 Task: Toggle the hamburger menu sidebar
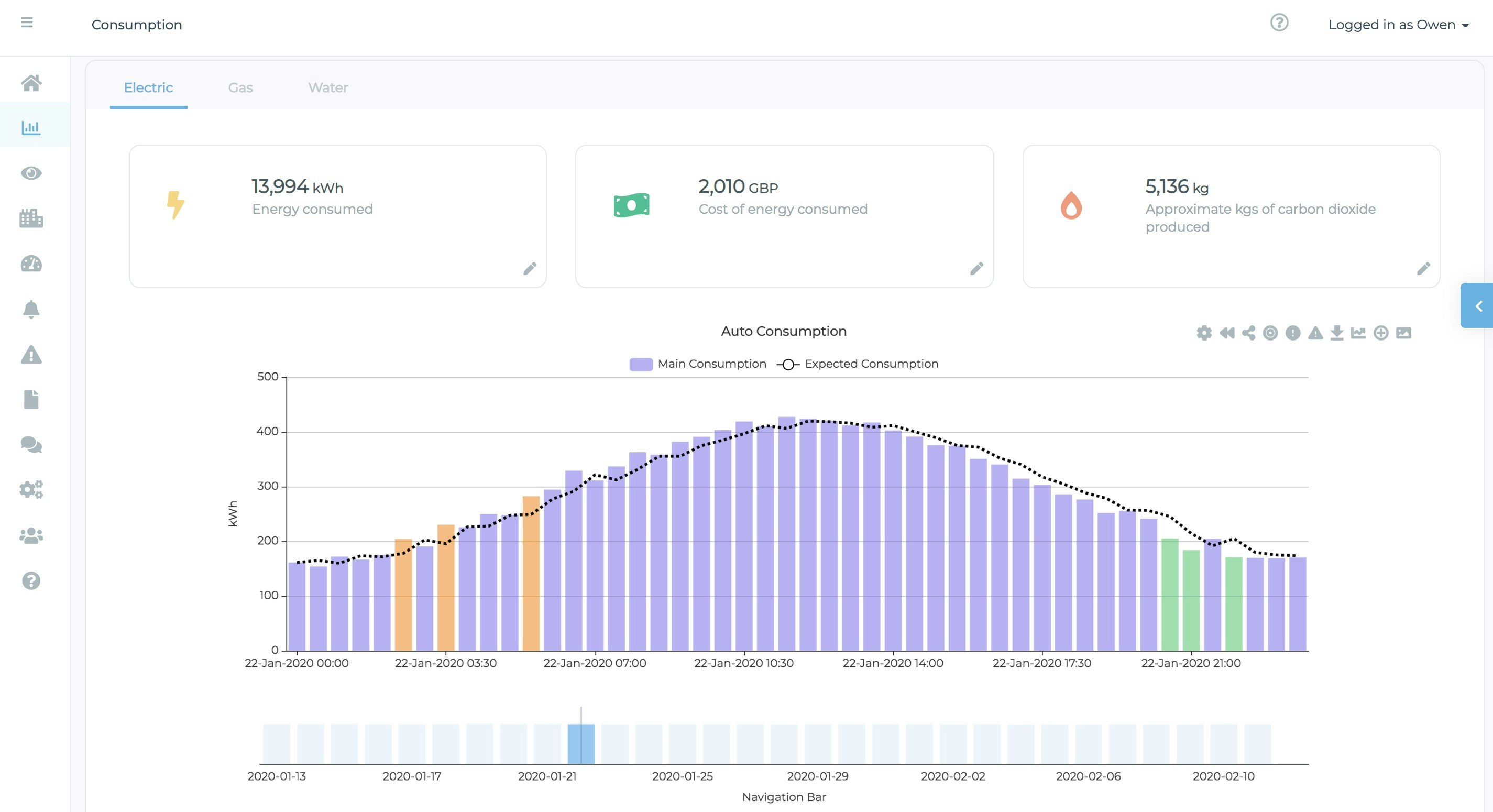pos(27,23)
